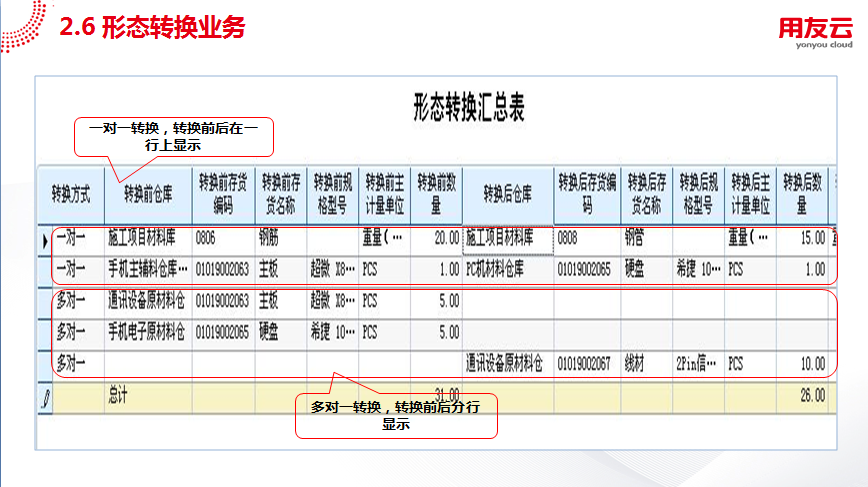The image size is (868, 487).
Task: Select the 手机电子原材料仓 warehouse cell
Action: pos(148,333)
